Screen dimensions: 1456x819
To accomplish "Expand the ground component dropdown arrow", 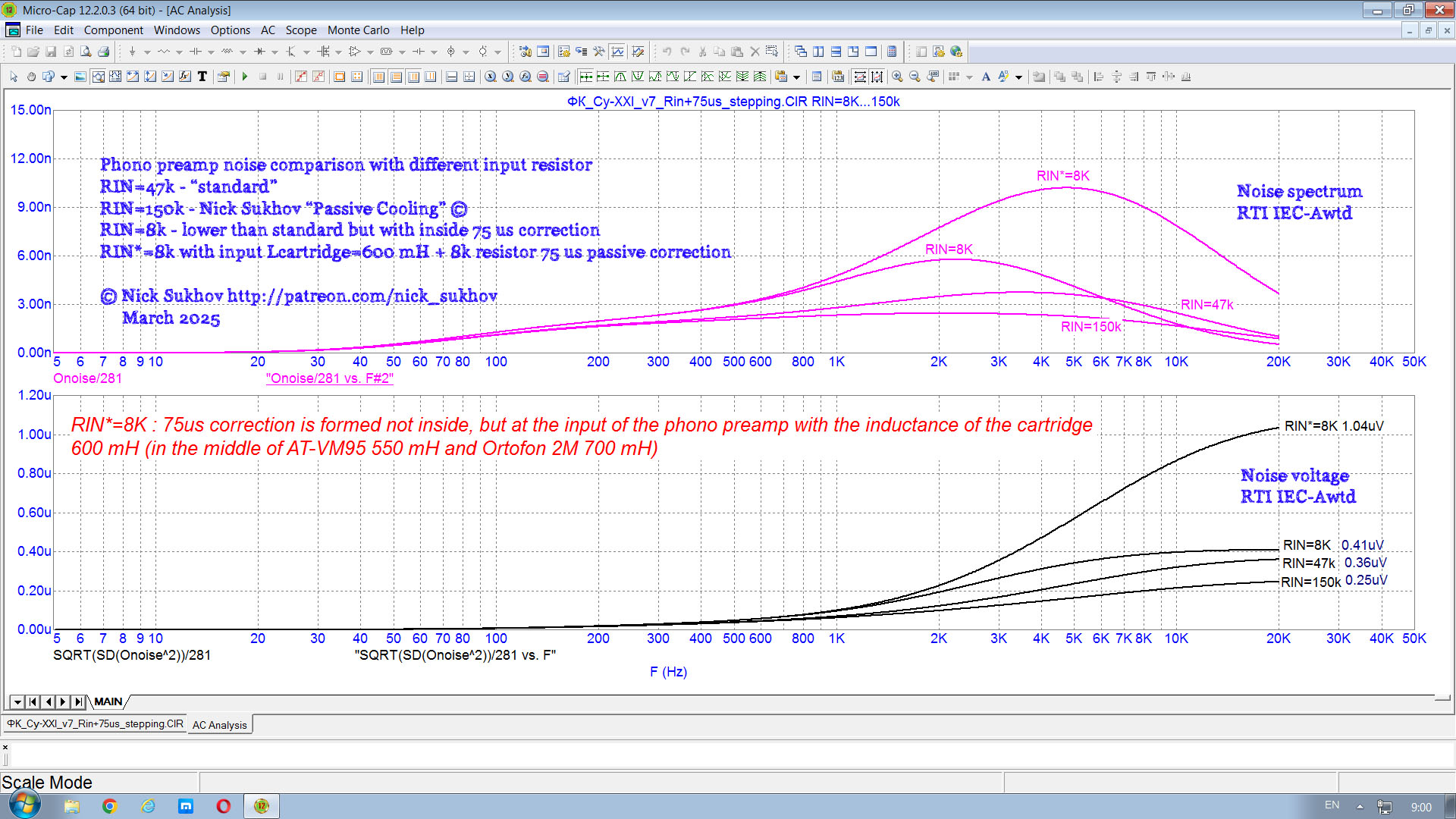I will click(x=147, y=52).
